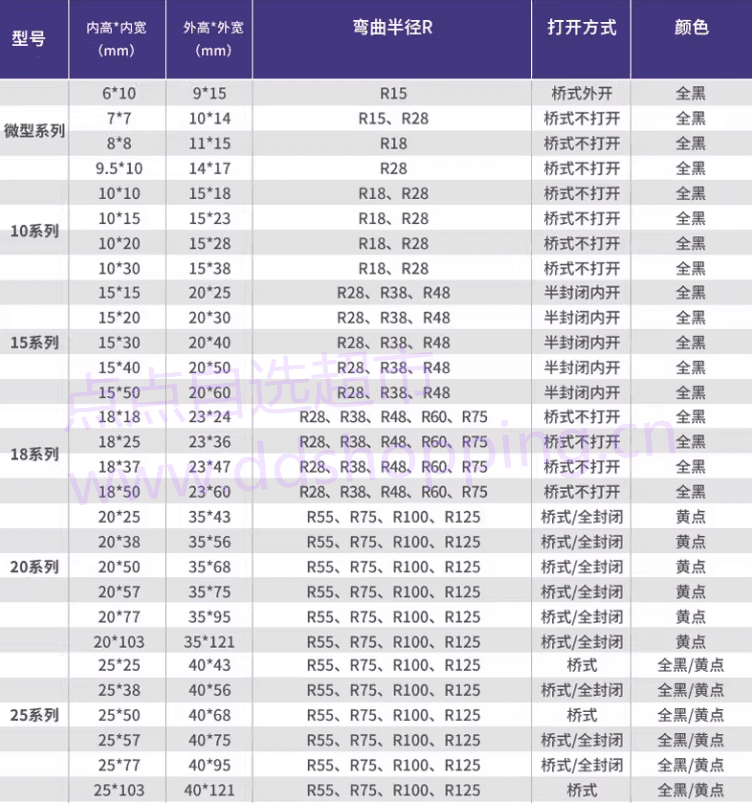
Task: Click the outer size cell '40*121'
Action: (x=210, y=790)
